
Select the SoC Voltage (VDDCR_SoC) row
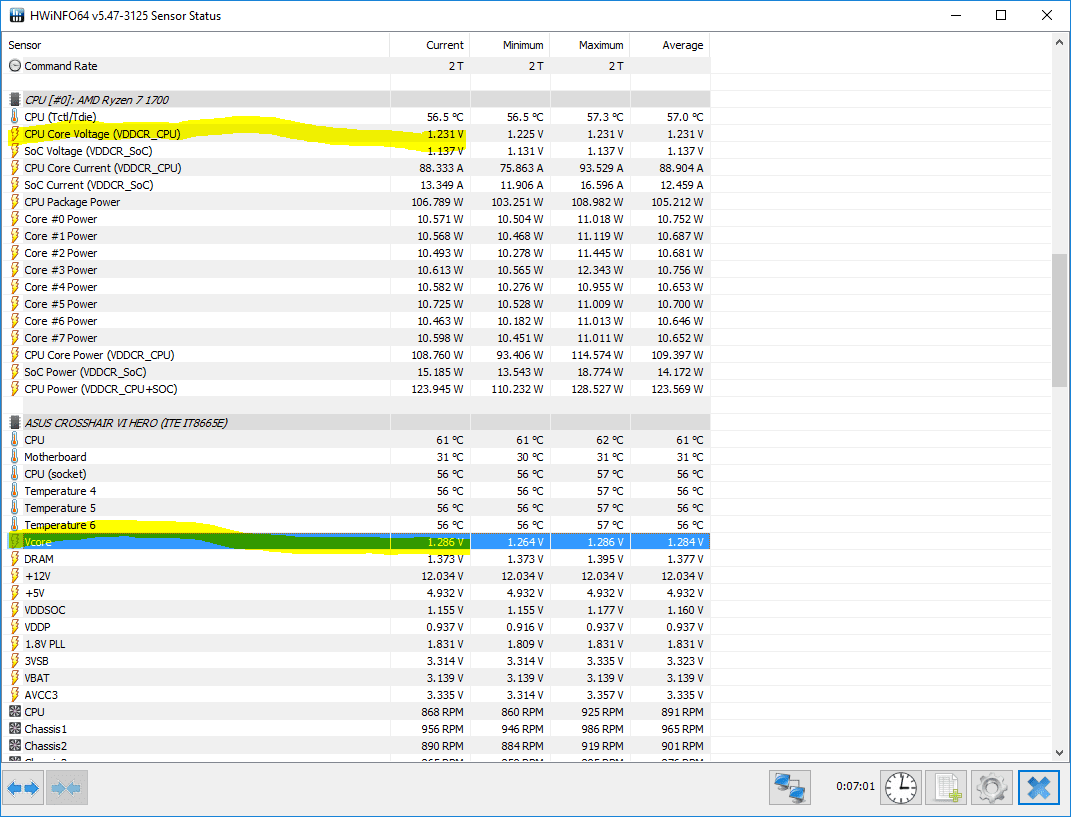pyautogui.click(x=358, y=151)
